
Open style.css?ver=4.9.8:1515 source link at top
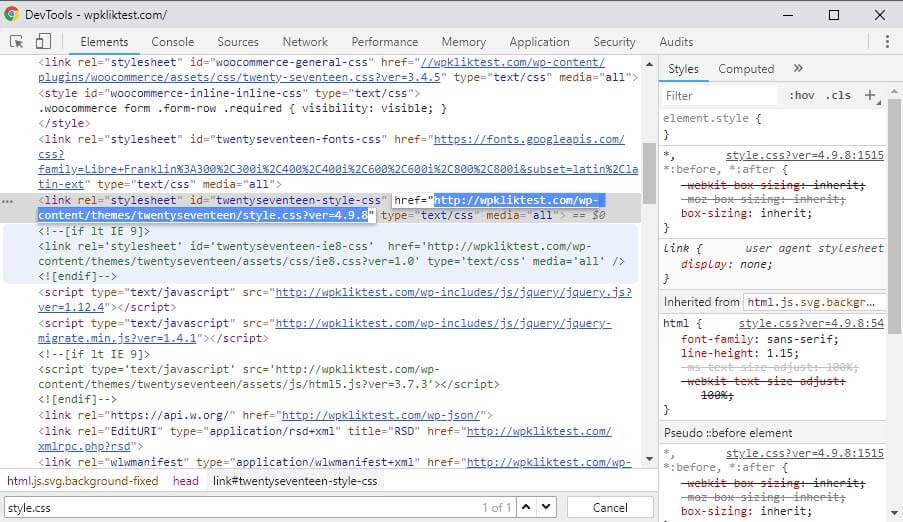click(x=805, y=156)
